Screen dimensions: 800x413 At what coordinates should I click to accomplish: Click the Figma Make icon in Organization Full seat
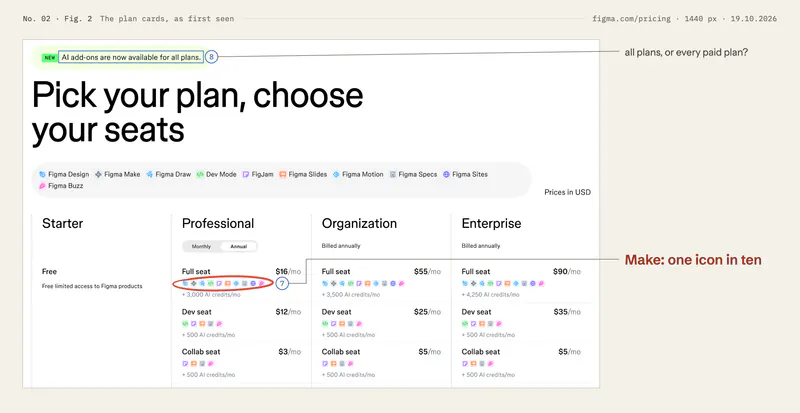(334, 283)
